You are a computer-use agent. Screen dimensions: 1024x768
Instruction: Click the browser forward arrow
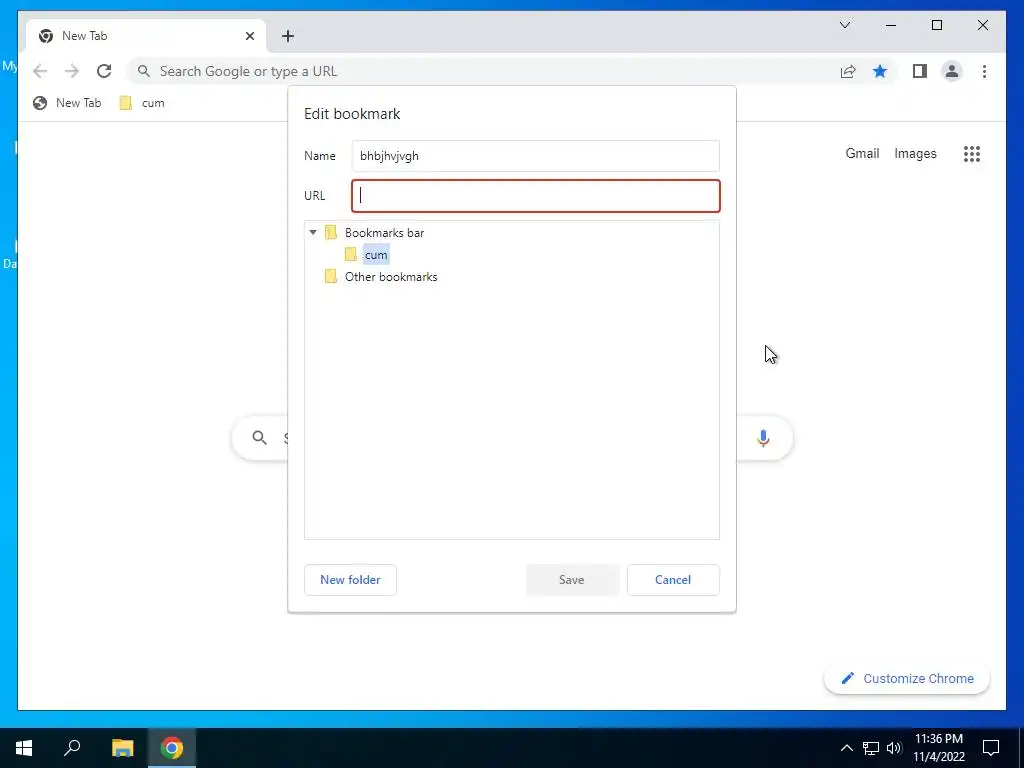72,71
